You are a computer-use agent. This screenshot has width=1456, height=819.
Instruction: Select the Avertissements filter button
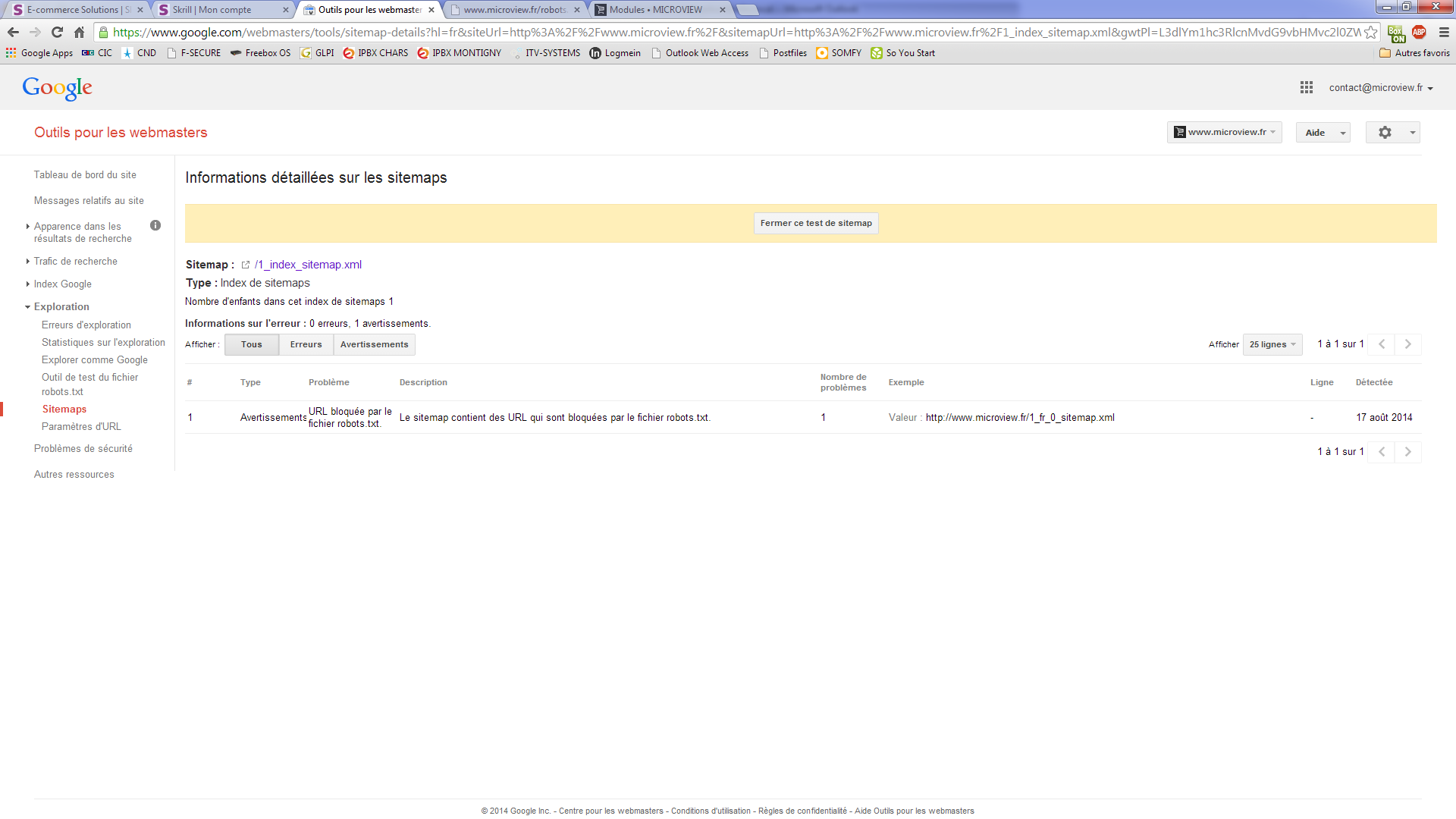pyautogui.click(x=374, y=345)
